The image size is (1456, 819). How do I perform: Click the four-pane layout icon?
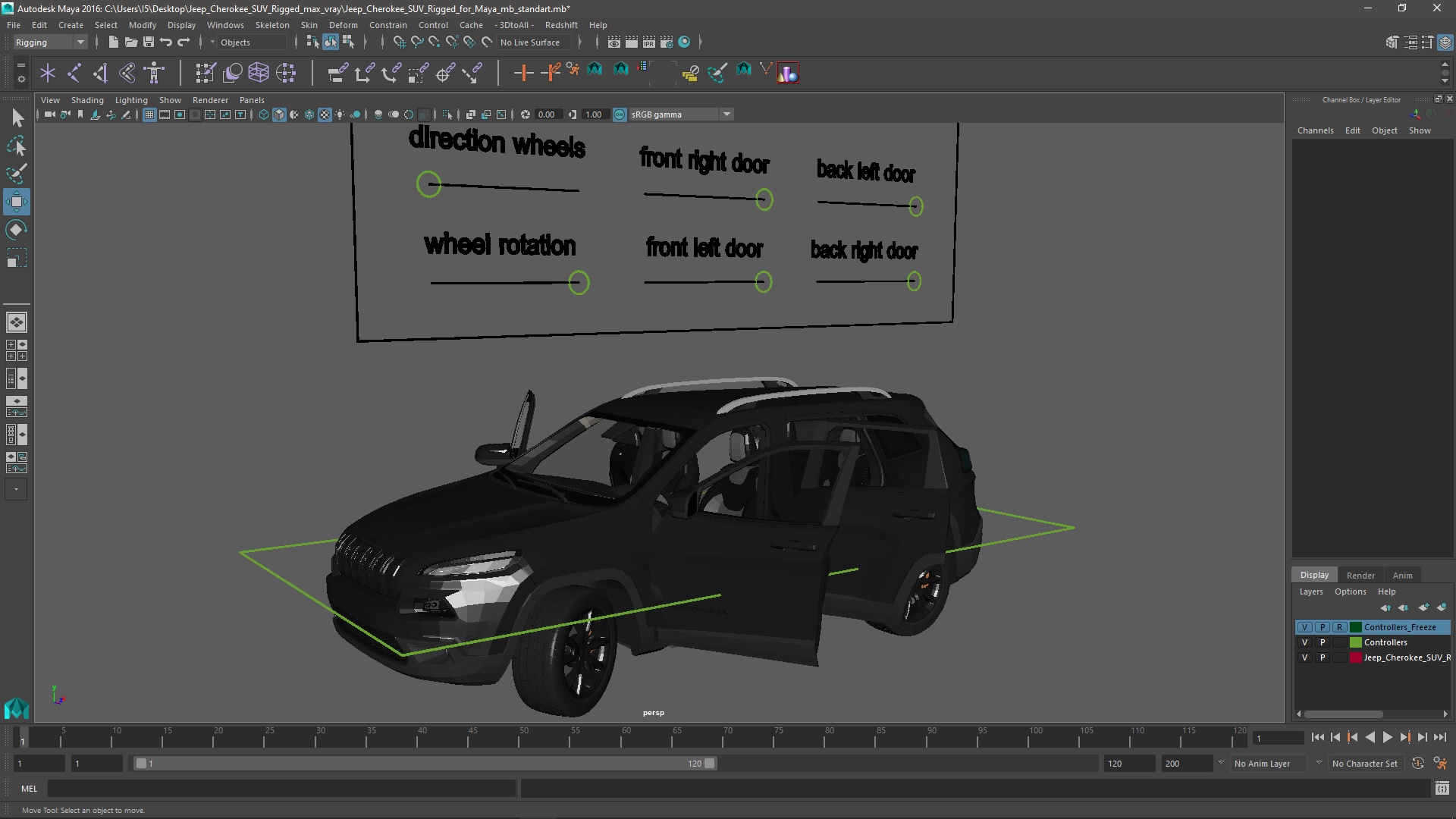16,350
